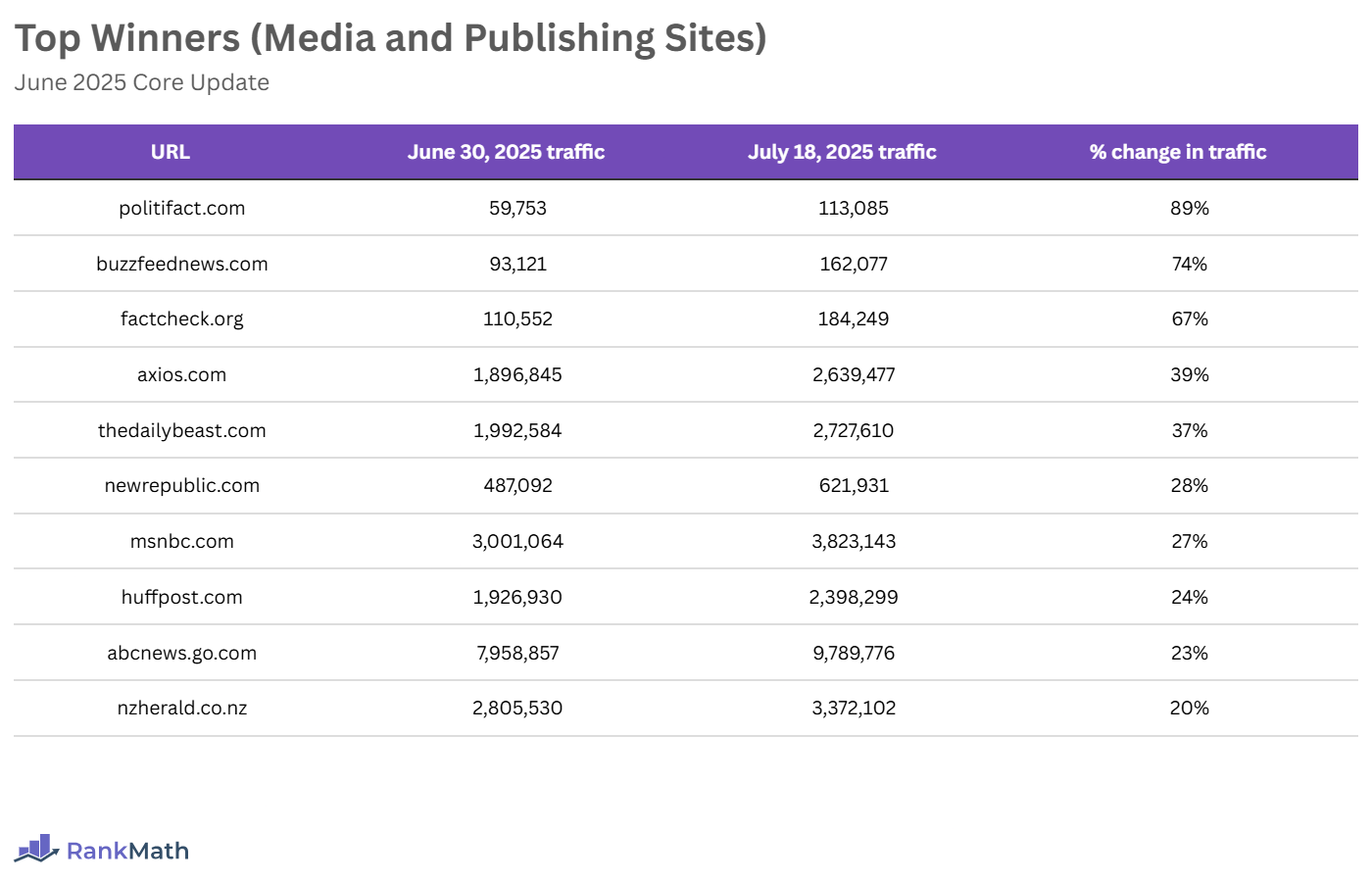Click the RankMath brand name text

(127, 851)
